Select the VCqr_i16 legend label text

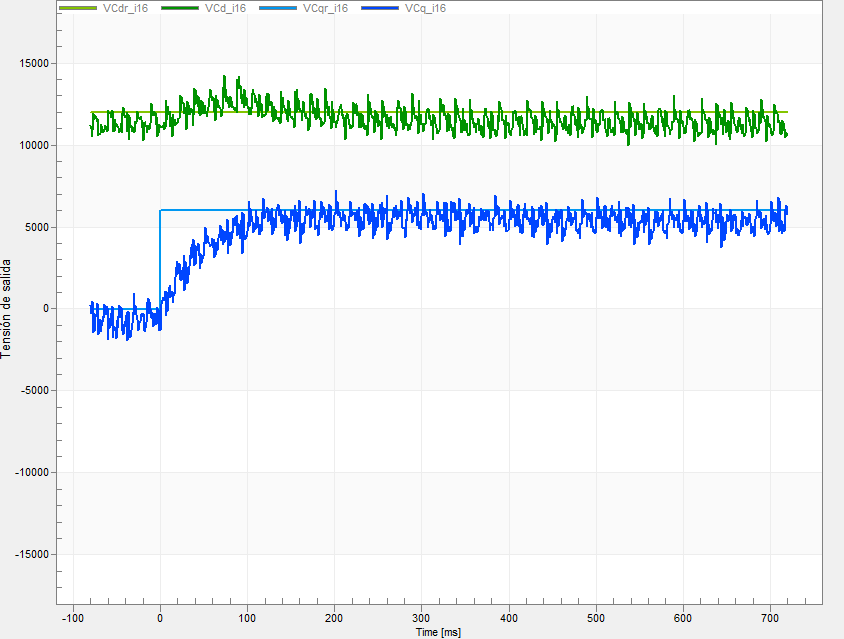tap(324, 8)
